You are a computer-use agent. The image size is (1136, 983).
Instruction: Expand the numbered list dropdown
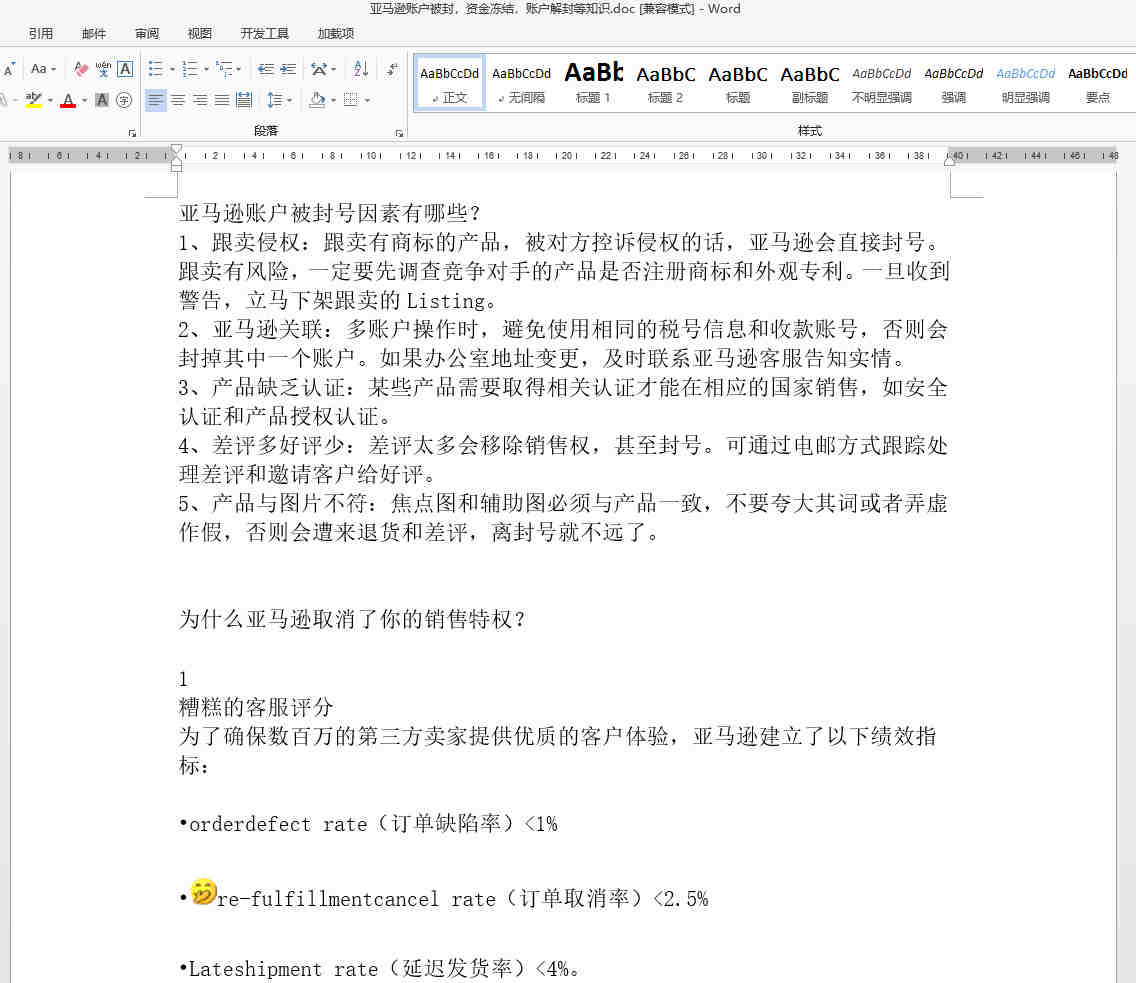206,70
